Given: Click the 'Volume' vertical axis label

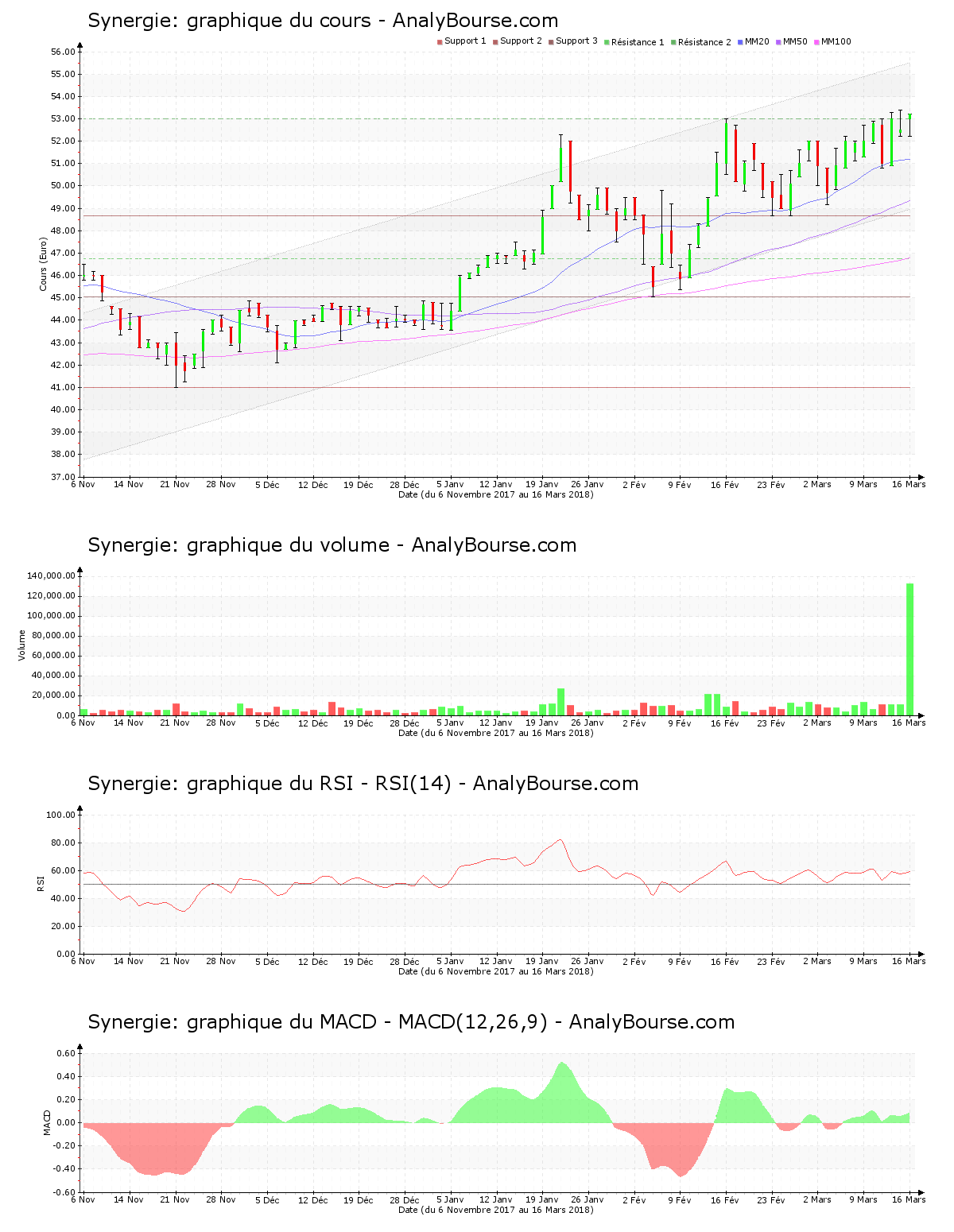Looking at the screenshot, I should pyautogui.click(x=22, y=645).
